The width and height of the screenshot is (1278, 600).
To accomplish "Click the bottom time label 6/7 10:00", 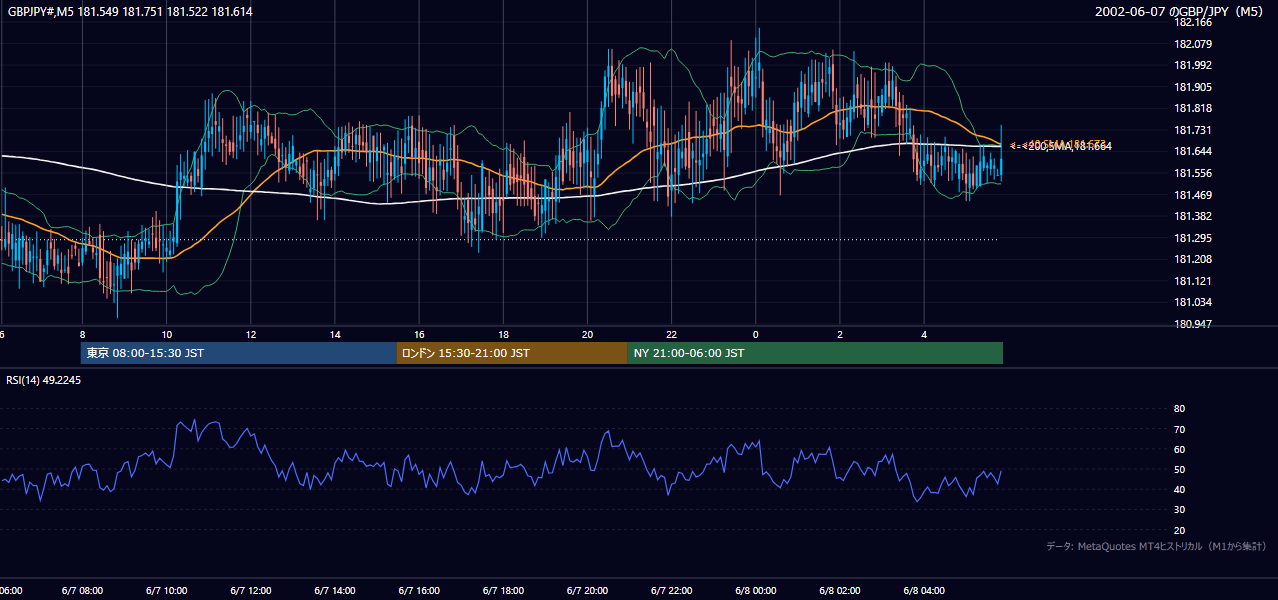I will coord(166,591).
